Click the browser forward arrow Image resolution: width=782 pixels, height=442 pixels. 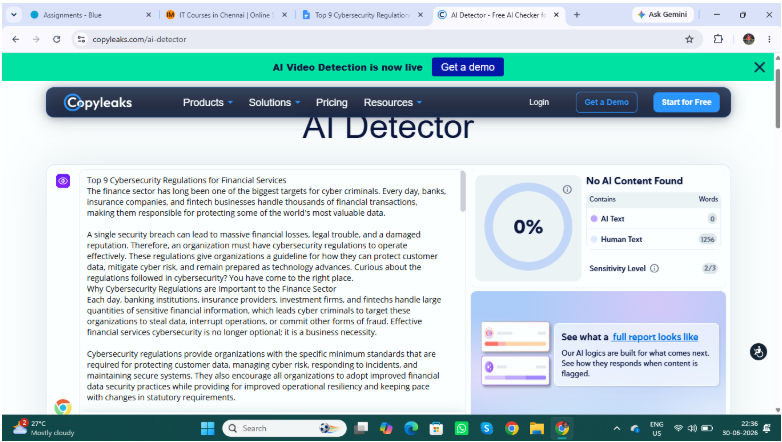coord(36,39)
